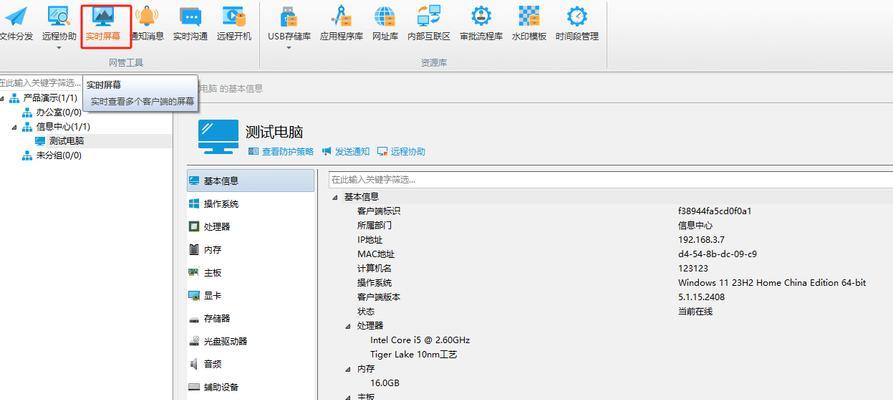This screenshot has width=893, height=400.
Task: Collapse the 处理器 section in details
Action: pyautogui.click(x=347, y=326)
